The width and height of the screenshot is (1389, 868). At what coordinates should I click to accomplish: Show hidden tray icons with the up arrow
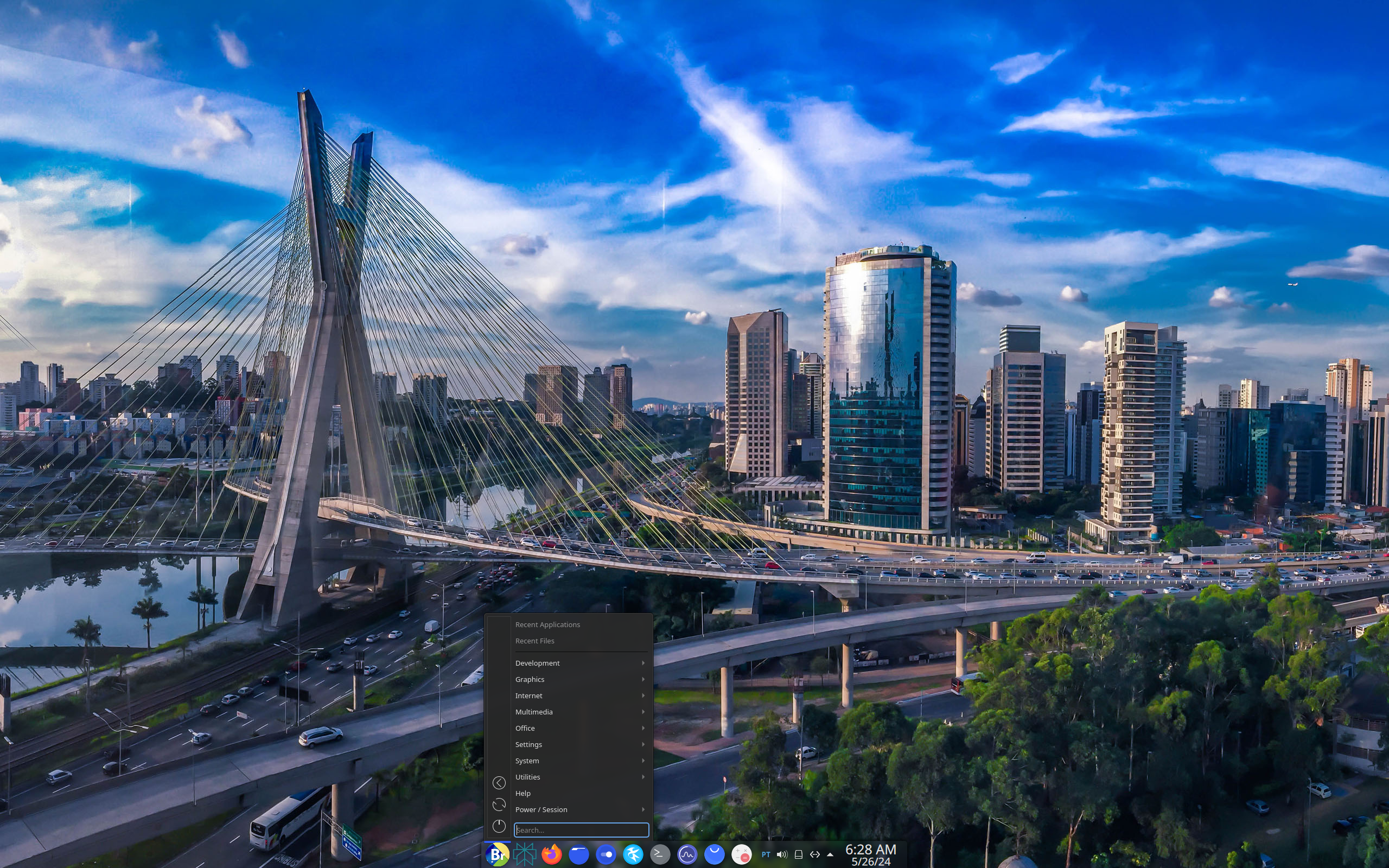[x=830, y=855]
